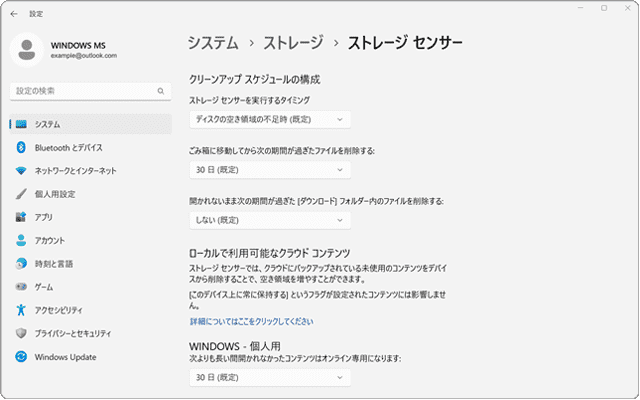The image size is (640, 400).
Task: Minimize the settings window
Action: pyautogui.click(x=581, y=8)
